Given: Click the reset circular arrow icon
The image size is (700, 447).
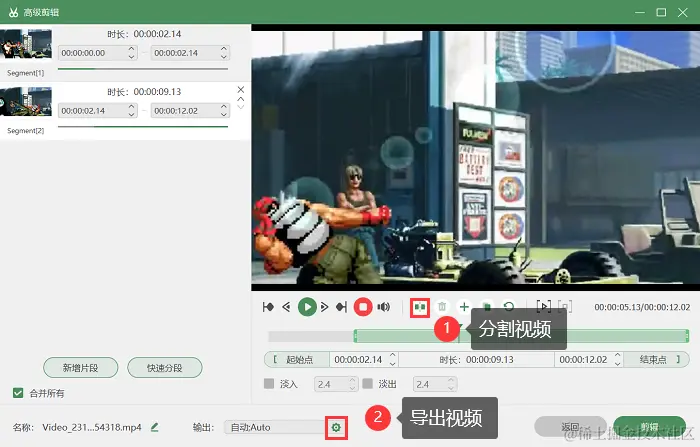Looking at the screenshot, I should [508, 307].
